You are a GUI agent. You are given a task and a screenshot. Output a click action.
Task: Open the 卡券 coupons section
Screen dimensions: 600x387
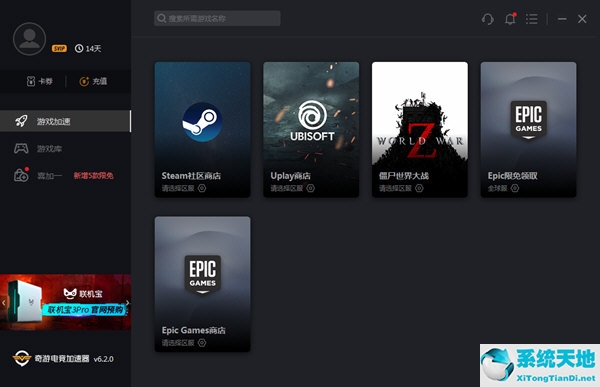[x=39, y=81]
